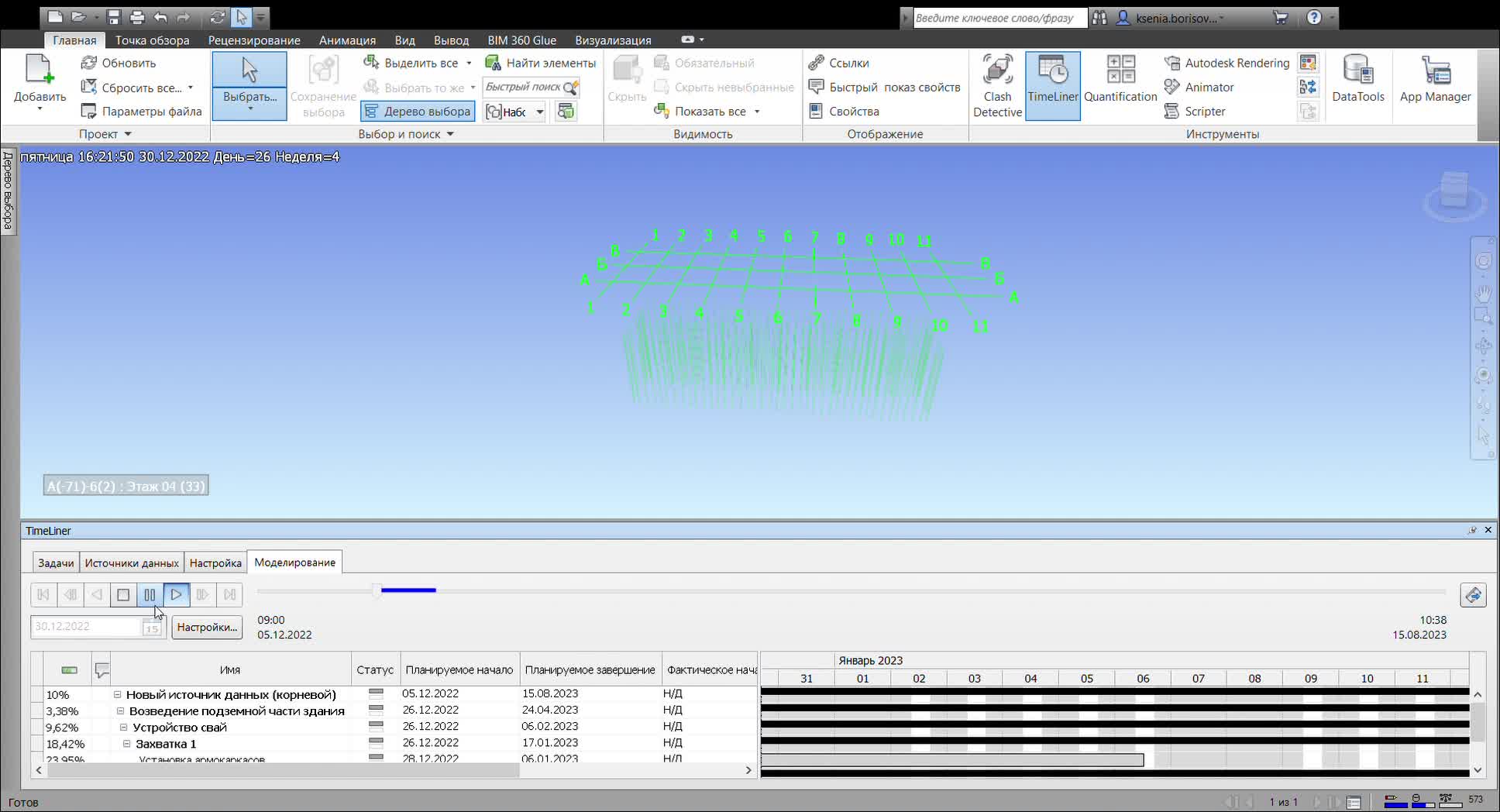Collapse Возведение подземной части здания row
The height and width of the screenshot is (812, 1500).
point(120,710)
